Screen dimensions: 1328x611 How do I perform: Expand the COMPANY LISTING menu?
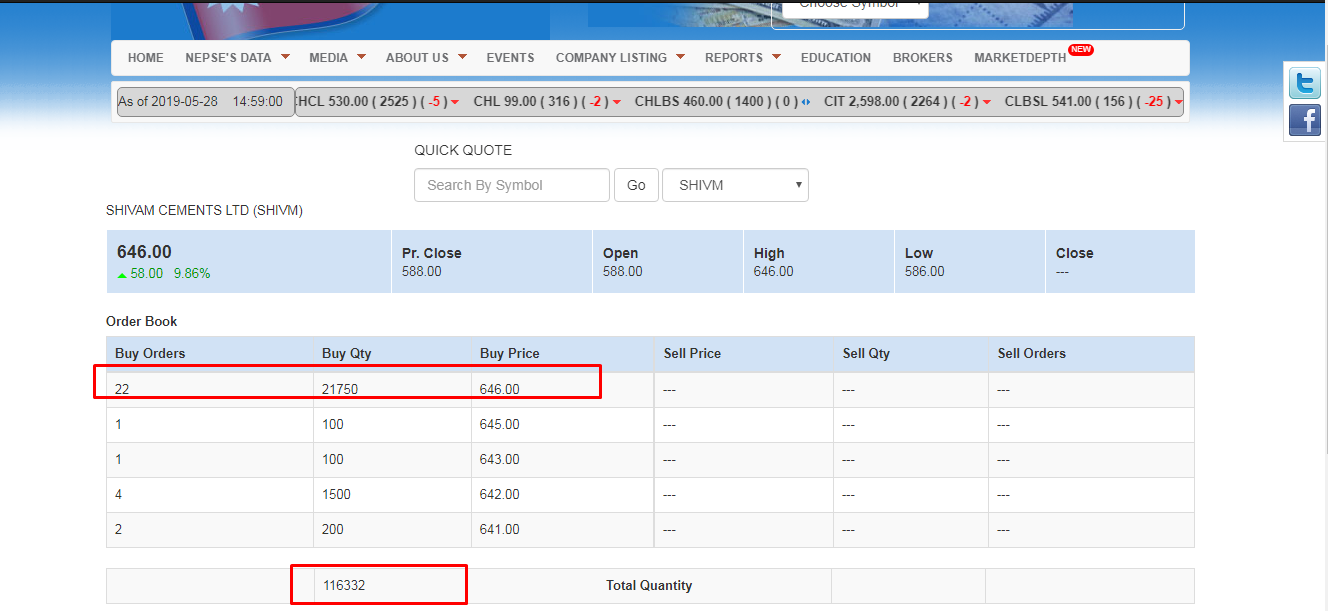point(620,58)
